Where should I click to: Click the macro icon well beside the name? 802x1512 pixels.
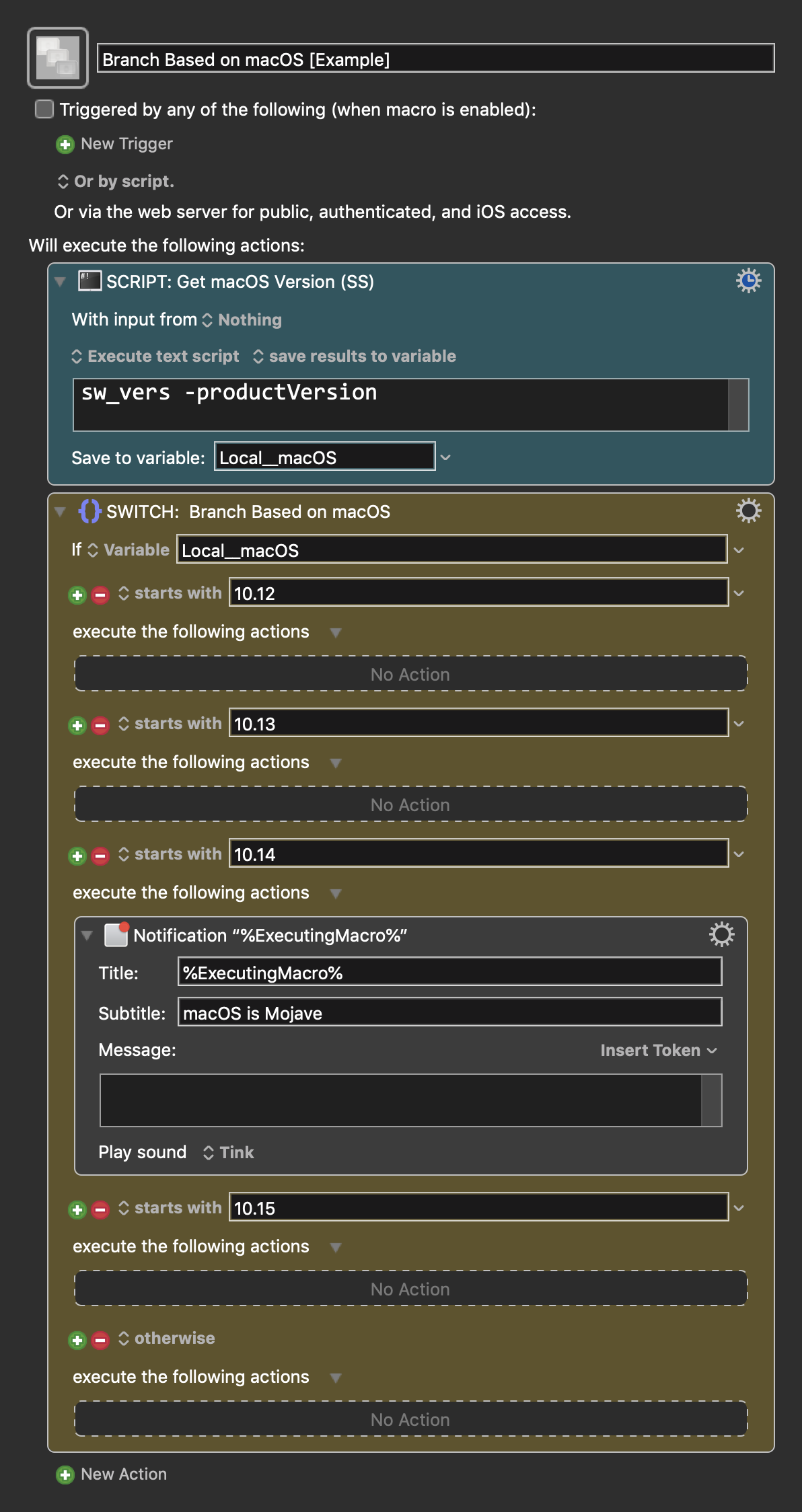click(58, 58)
